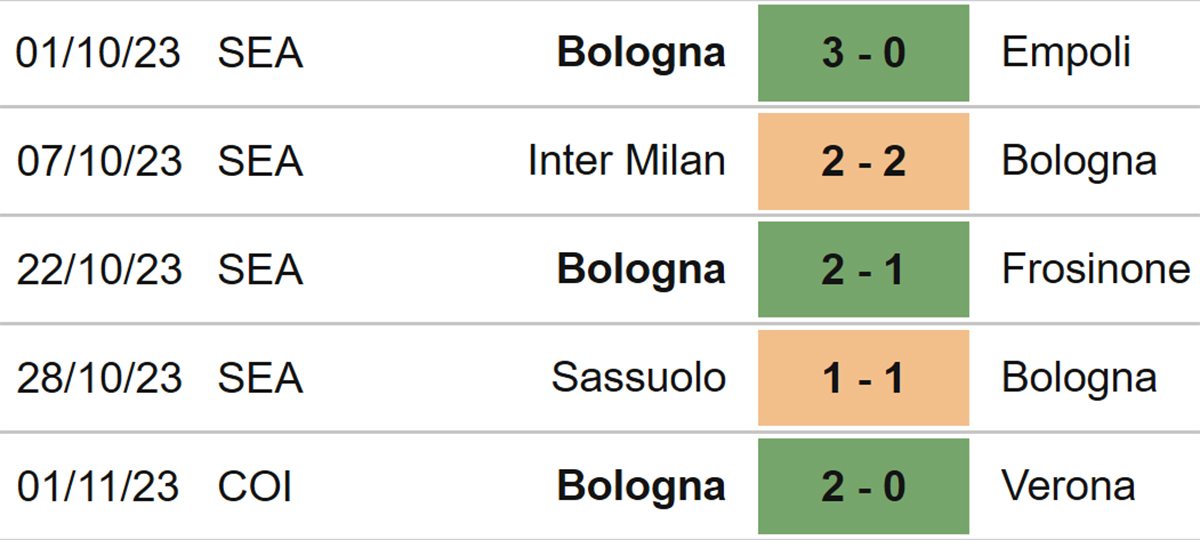1200x540 pixels.
Task: Click the SEA label on 28/10/23 row
Action: pos(260,377)
